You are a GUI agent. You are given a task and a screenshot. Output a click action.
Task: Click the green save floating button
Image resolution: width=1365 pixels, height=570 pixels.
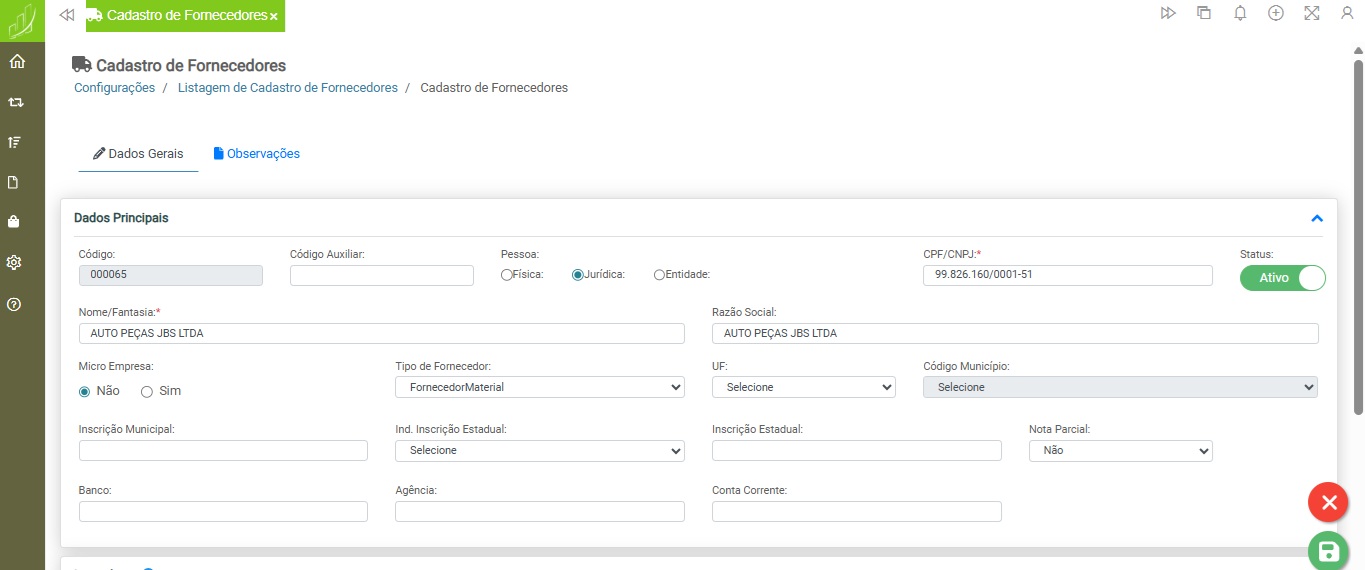tap(1328, 551)
